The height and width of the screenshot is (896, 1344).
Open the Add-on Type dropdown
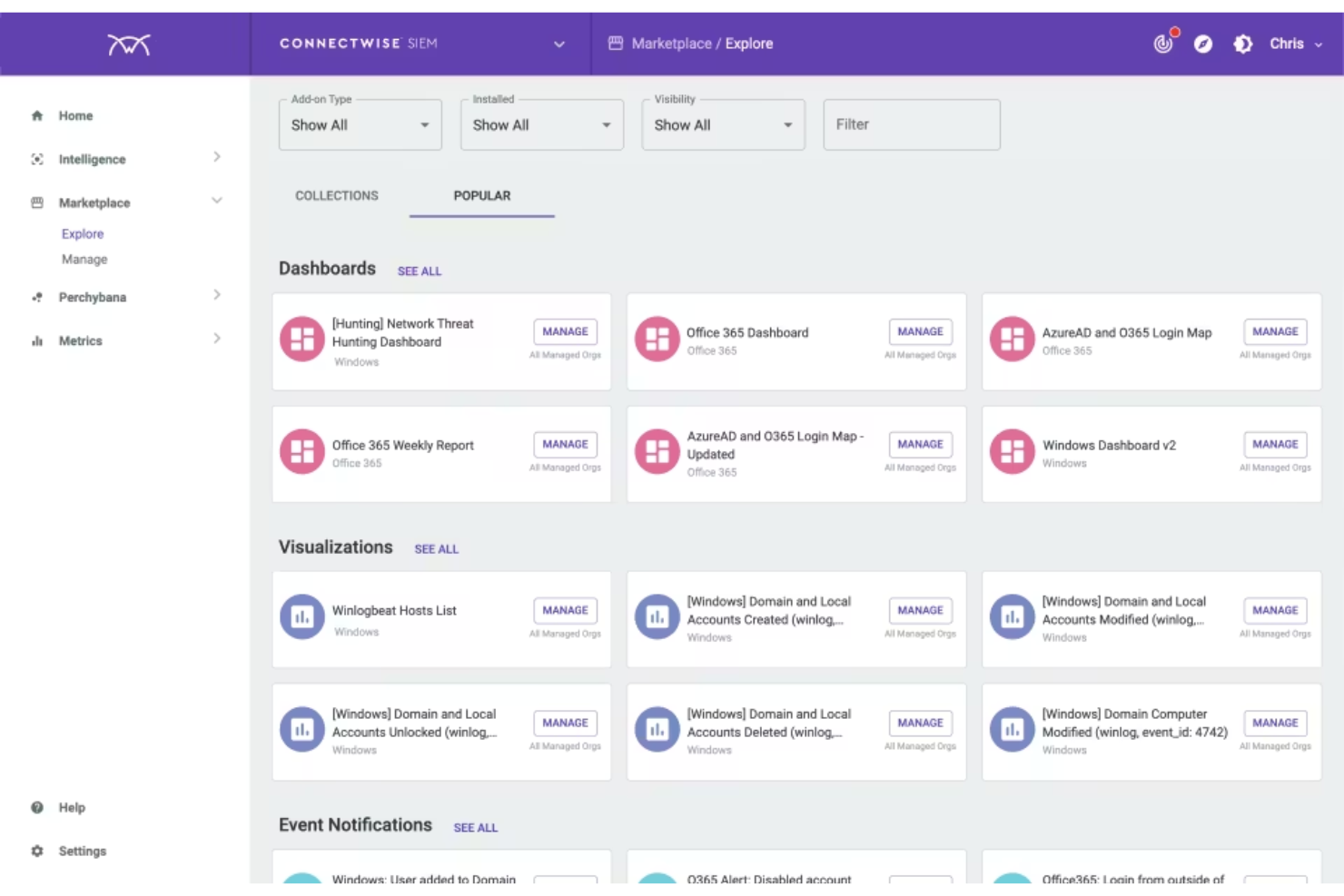361,124
